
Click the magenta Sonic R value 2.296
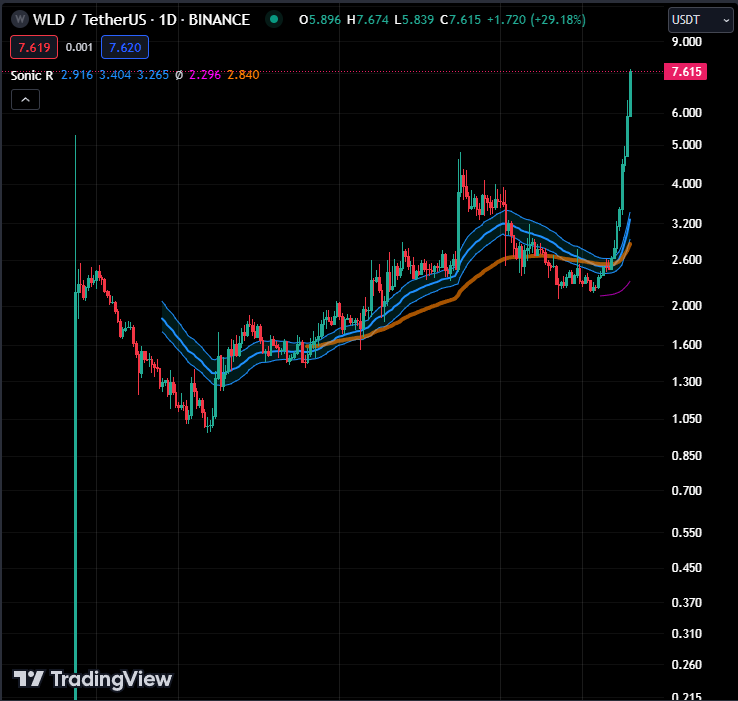205,75
